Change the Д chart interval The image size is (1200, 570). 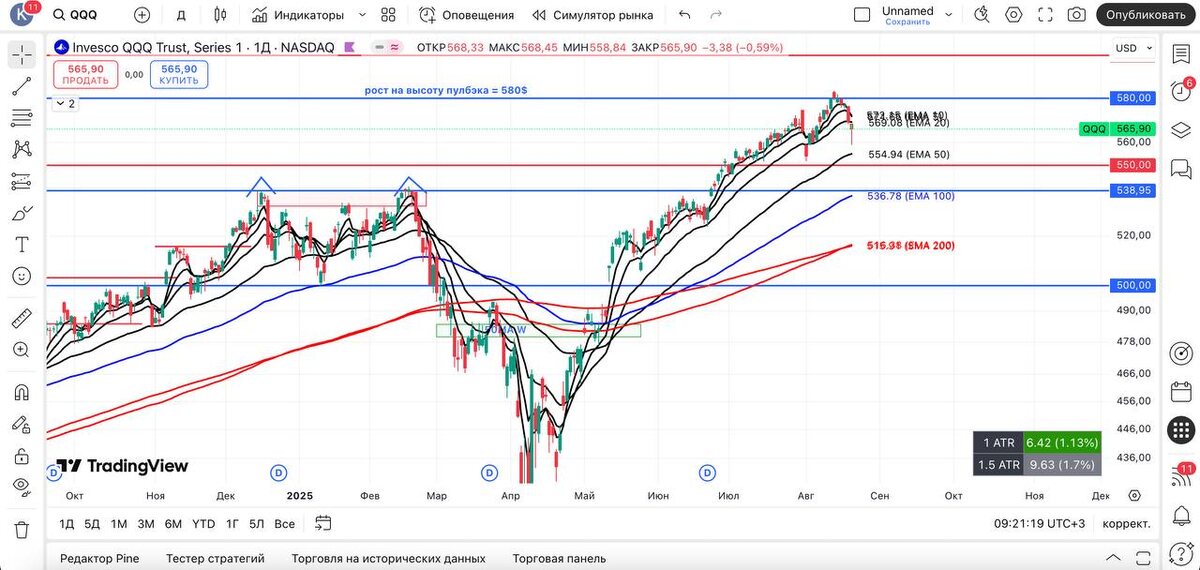click(181, 15)
